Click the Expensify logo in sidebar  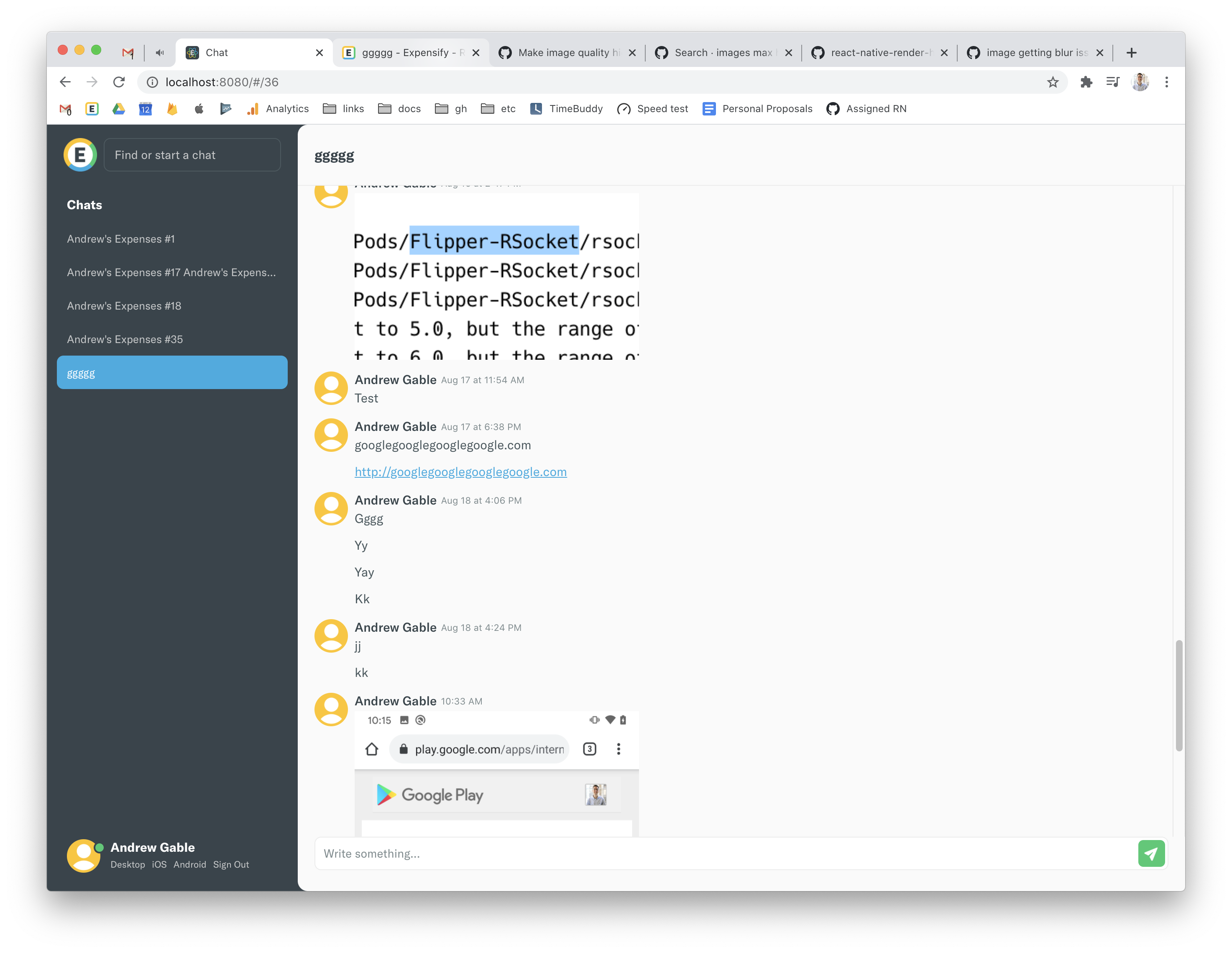80,155
